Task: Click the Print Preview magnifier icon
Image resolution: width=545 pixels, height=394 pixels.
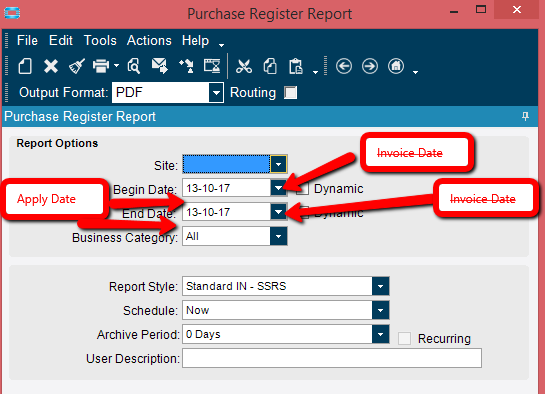Action: pyautogui.click(x=134, y=66)
